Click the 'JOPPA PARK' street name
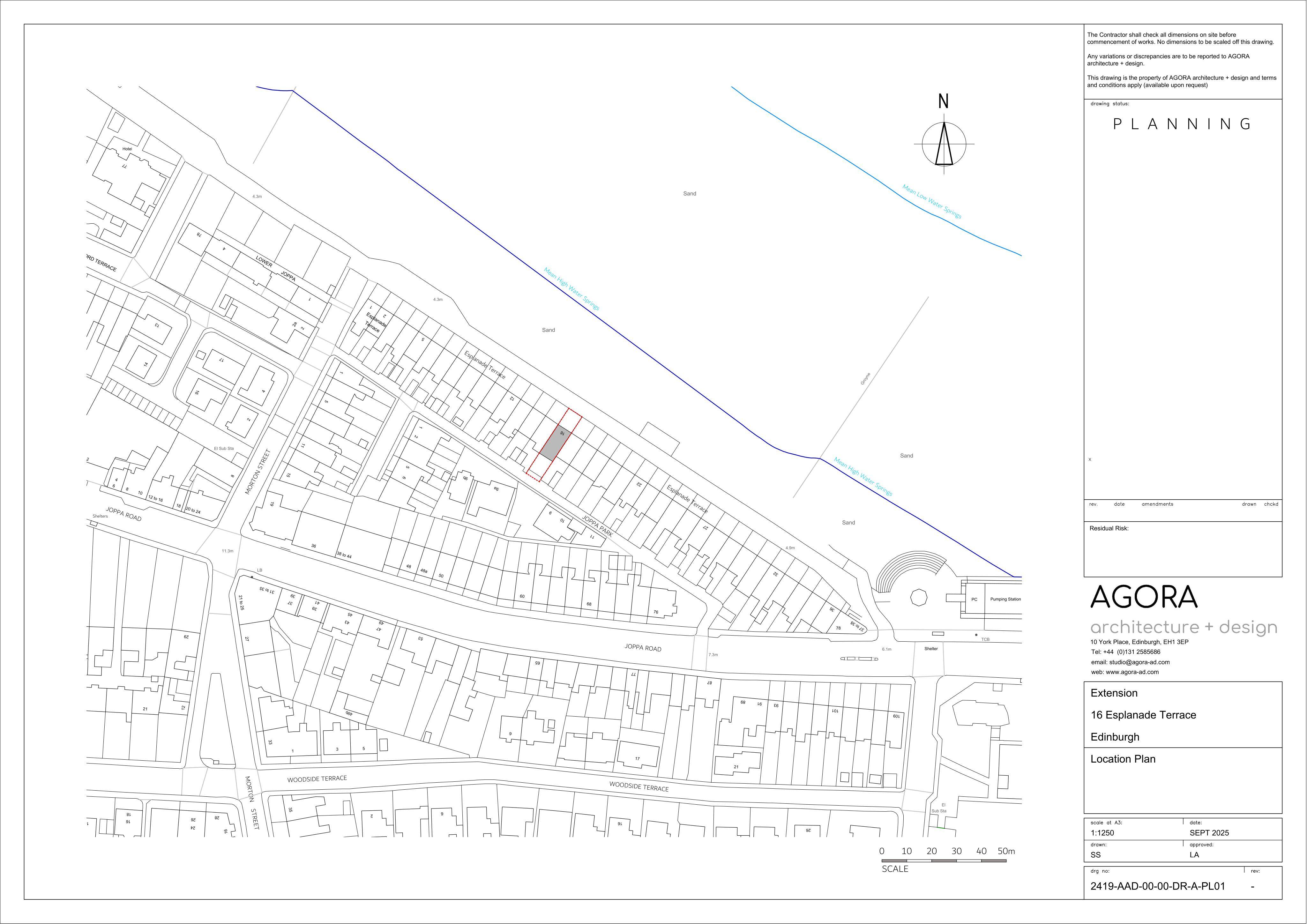 point(597,526)
